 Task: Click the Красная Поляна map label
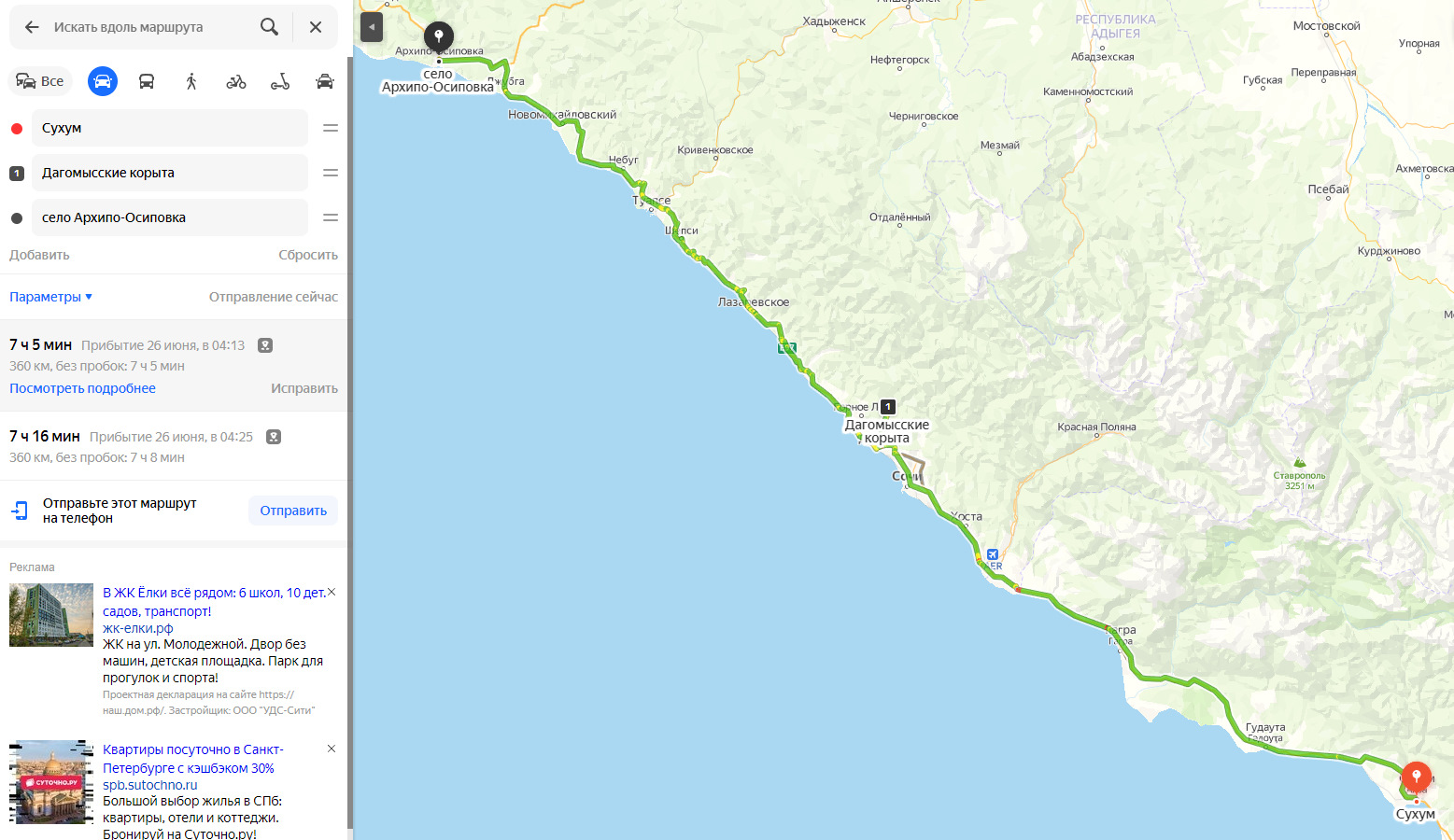pos(1096,427)
